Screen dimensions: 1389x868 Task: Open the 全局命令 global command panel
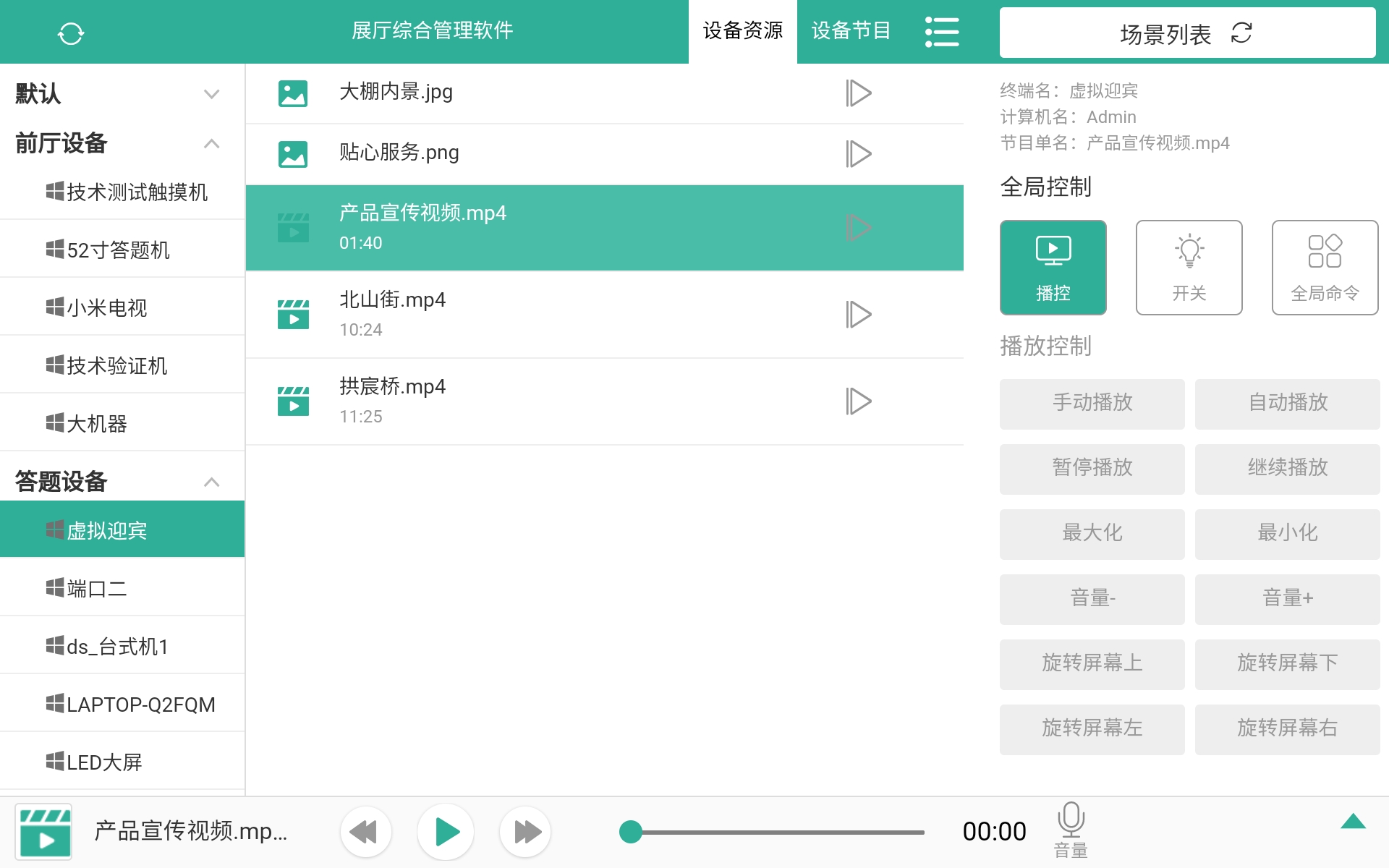[x=1324, y=266]
